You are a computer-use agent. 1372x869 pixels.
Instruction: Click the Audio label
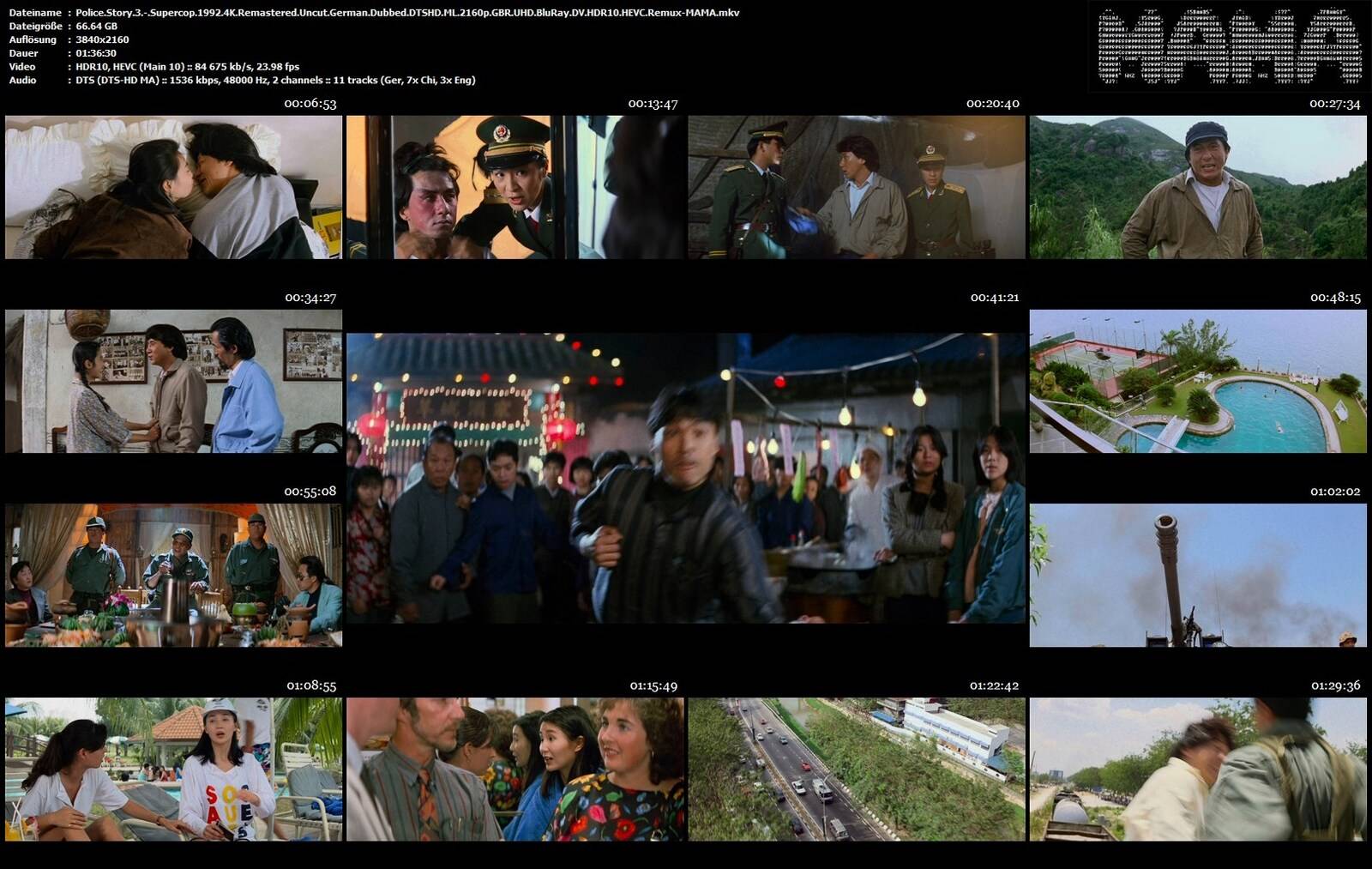click(22, 80)
